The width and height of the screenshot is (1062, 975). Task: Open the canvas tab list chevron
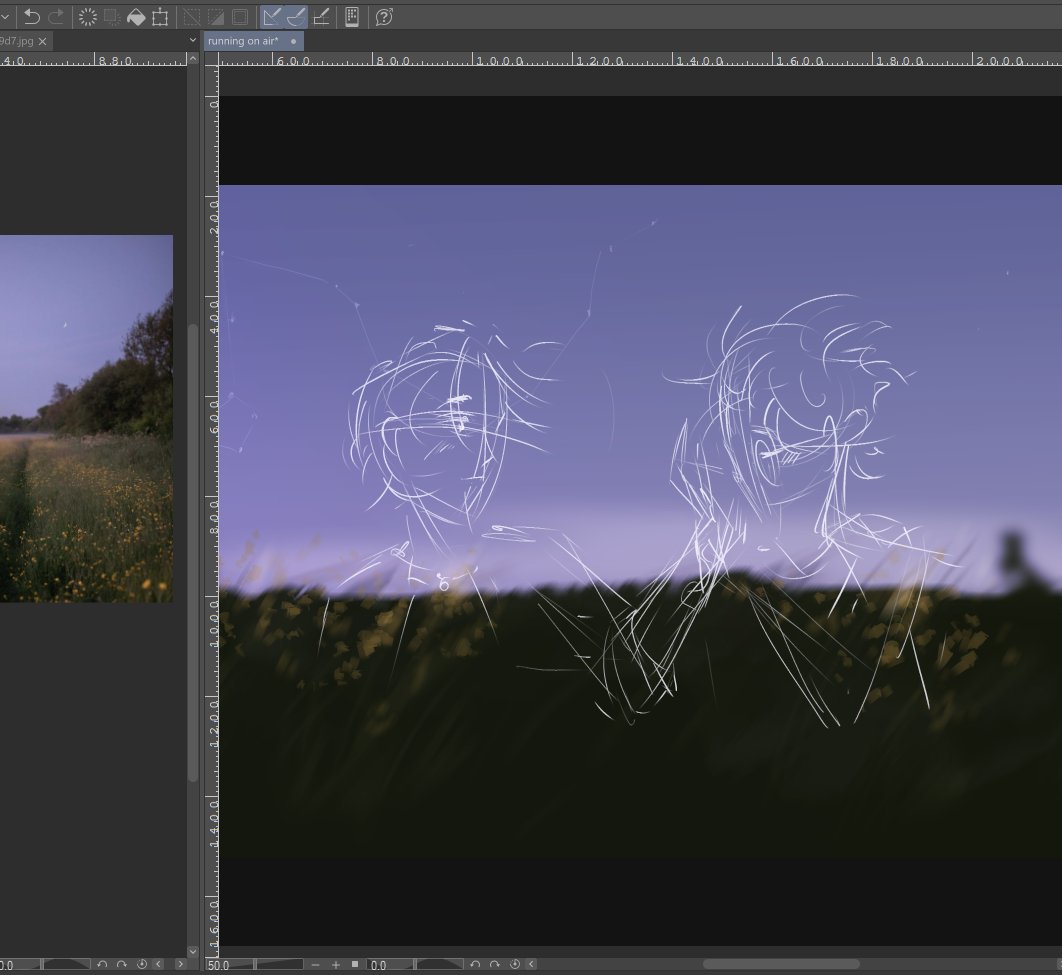tap(192, 41)
